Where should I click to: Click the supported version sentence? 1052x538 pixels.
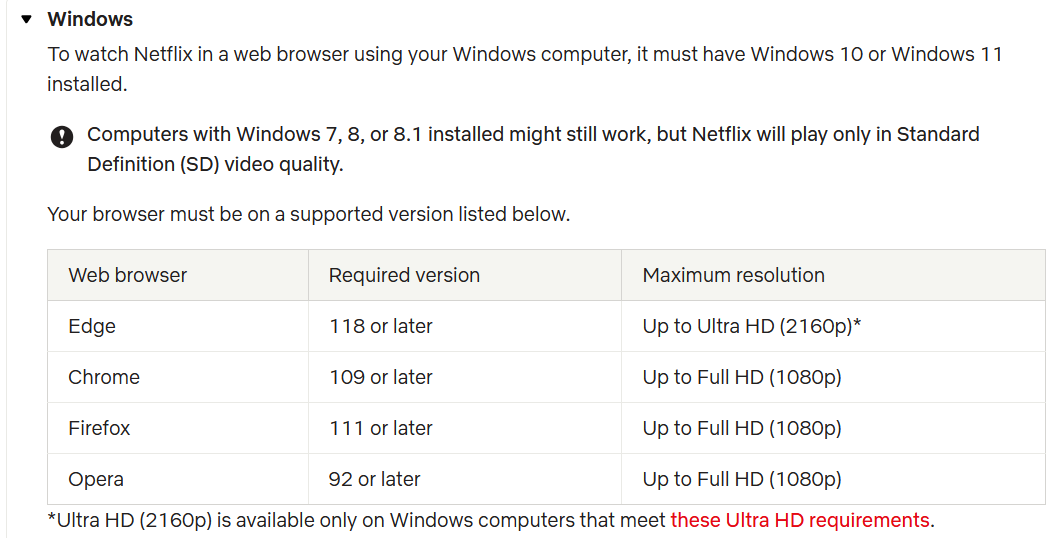pyautogui.click(x=309, y=215)
